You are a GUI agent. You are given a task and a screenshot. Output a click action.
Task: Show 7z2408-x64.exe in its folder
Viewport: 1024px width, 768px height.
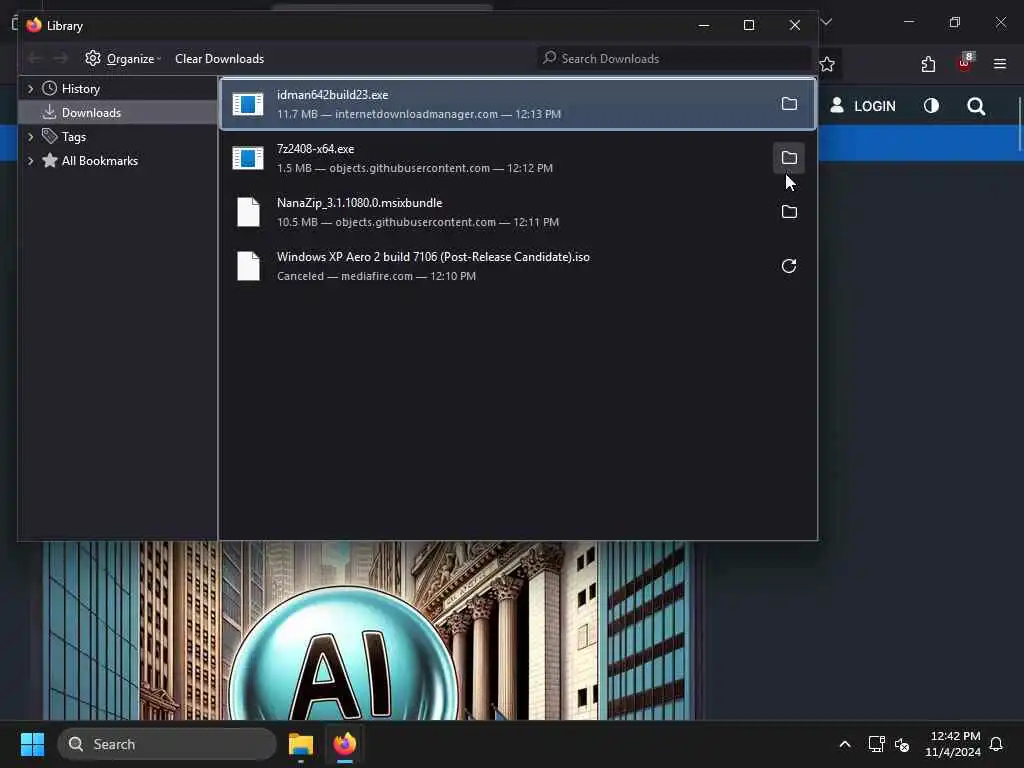789,158
